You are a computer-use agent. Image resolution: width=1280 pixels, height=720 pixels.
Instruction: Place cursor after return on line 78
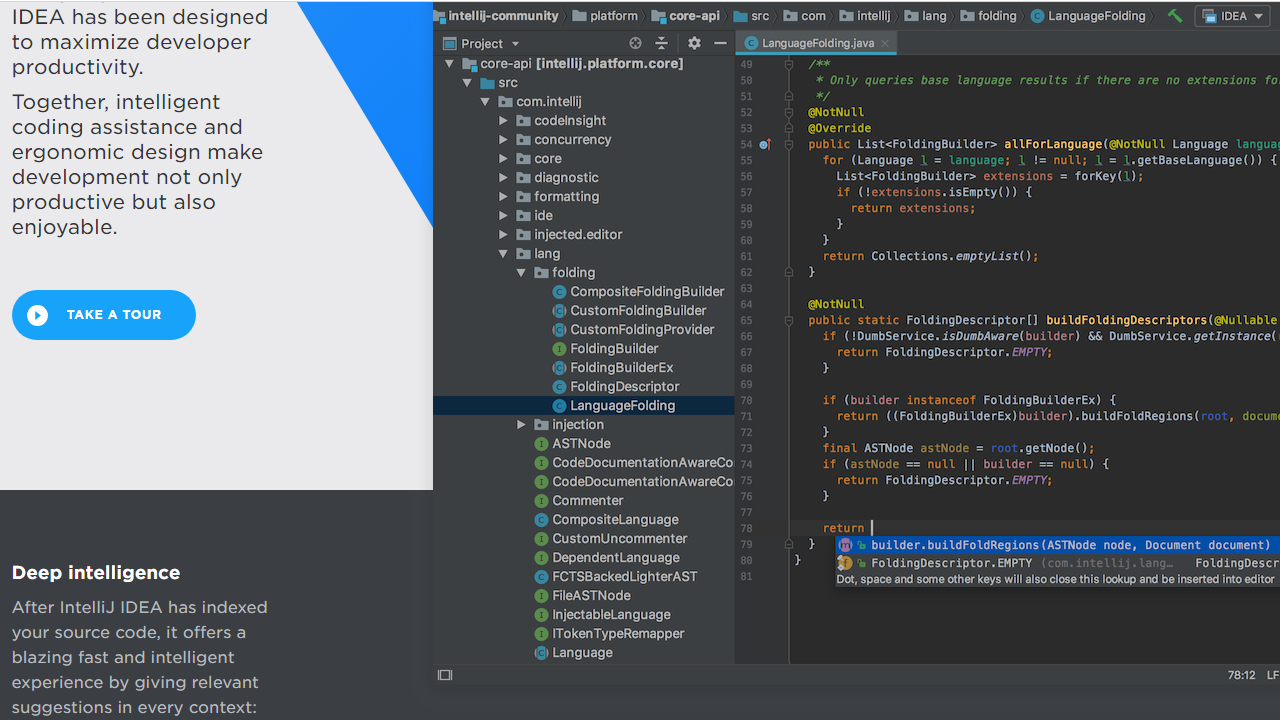pos(872,528)
